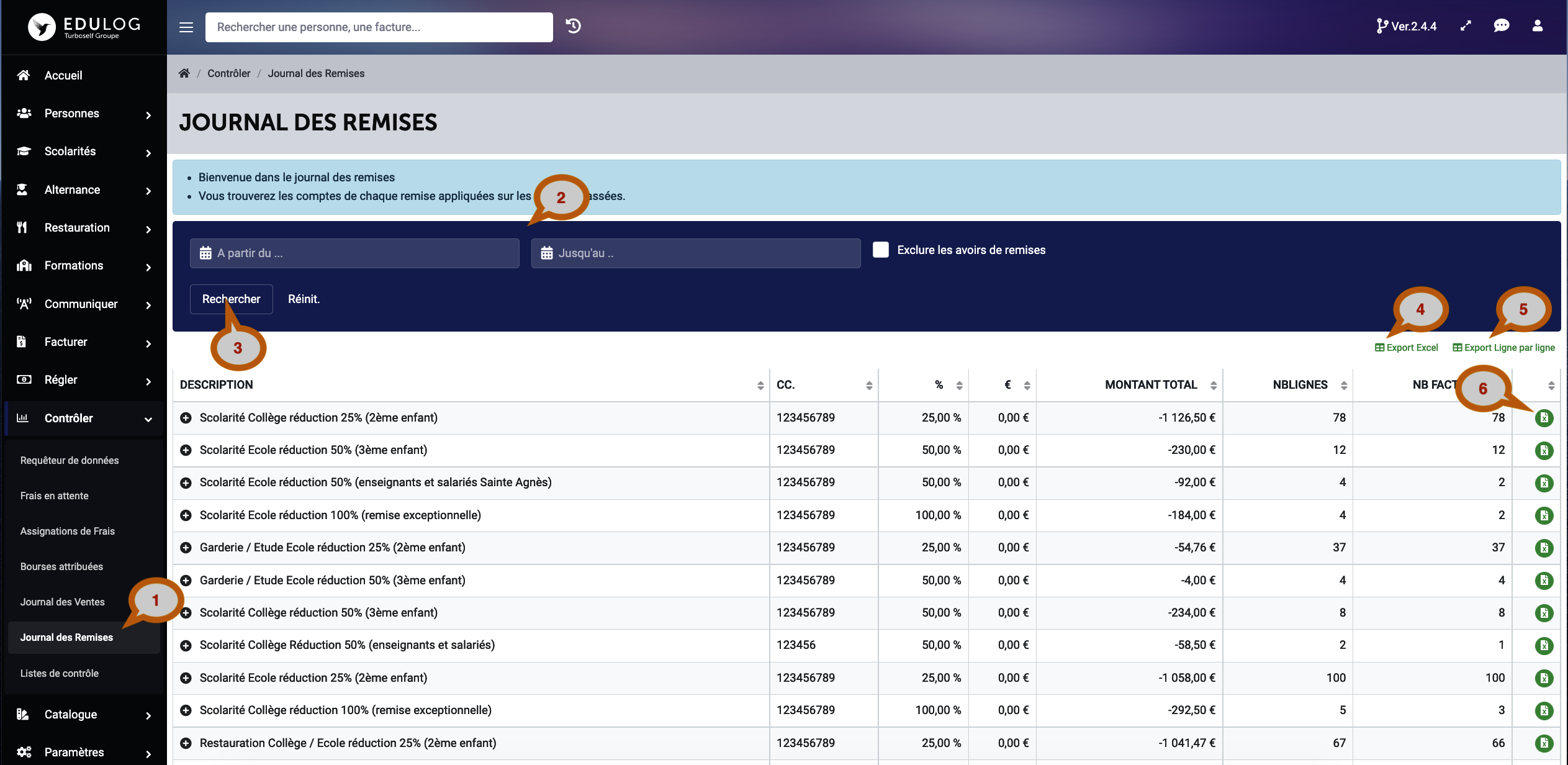Open the Restauration sidebar menu

coord(84,228)
